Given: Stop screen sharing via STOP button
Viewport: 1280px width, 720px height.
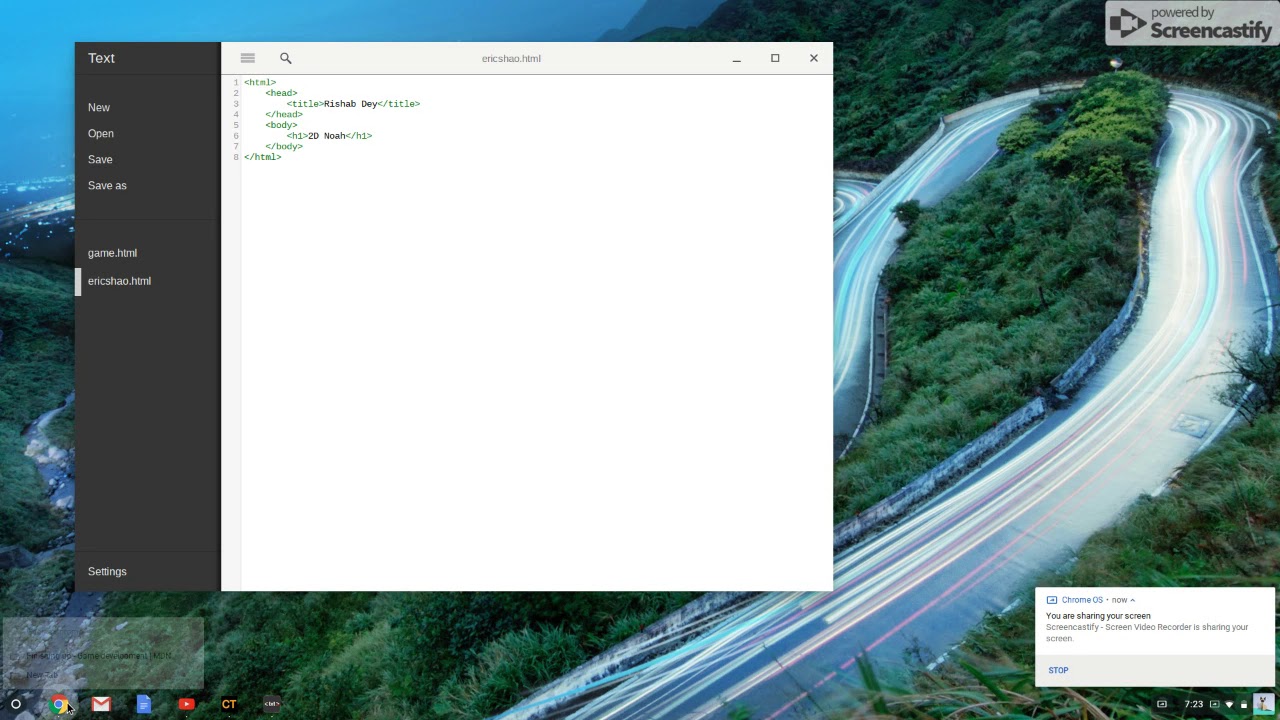Looking at the screenshot, I should click(1059, 670).
